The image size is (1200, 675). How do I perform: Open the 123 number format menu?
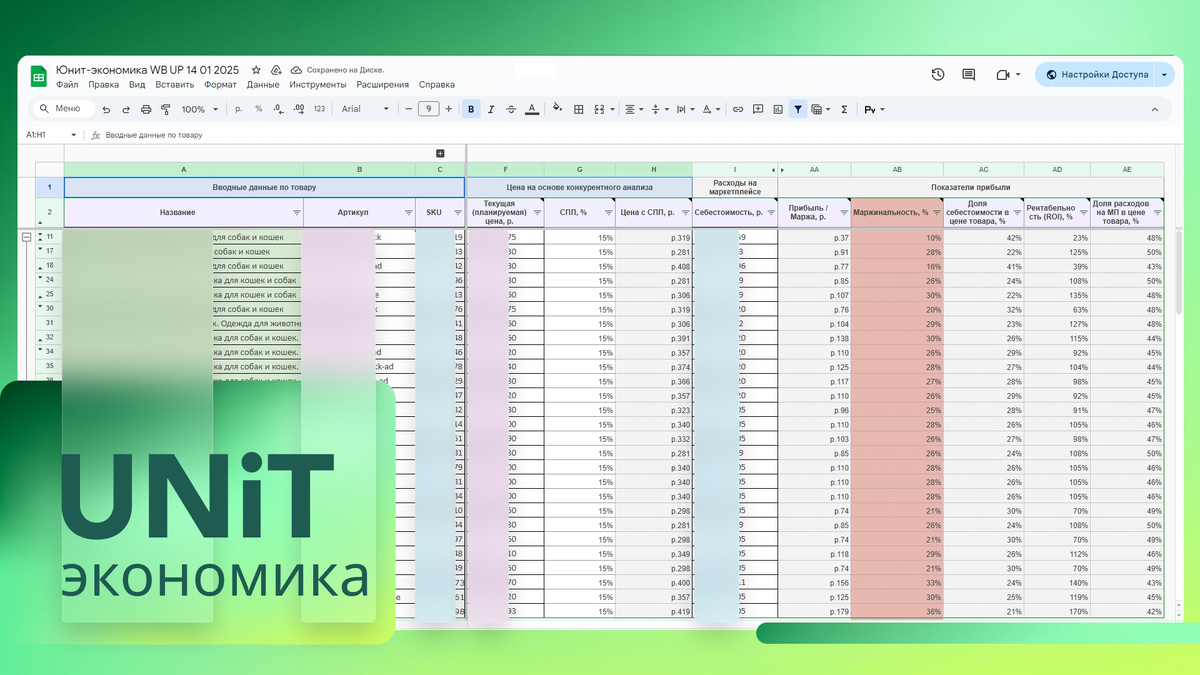click(x=319, y=109)
